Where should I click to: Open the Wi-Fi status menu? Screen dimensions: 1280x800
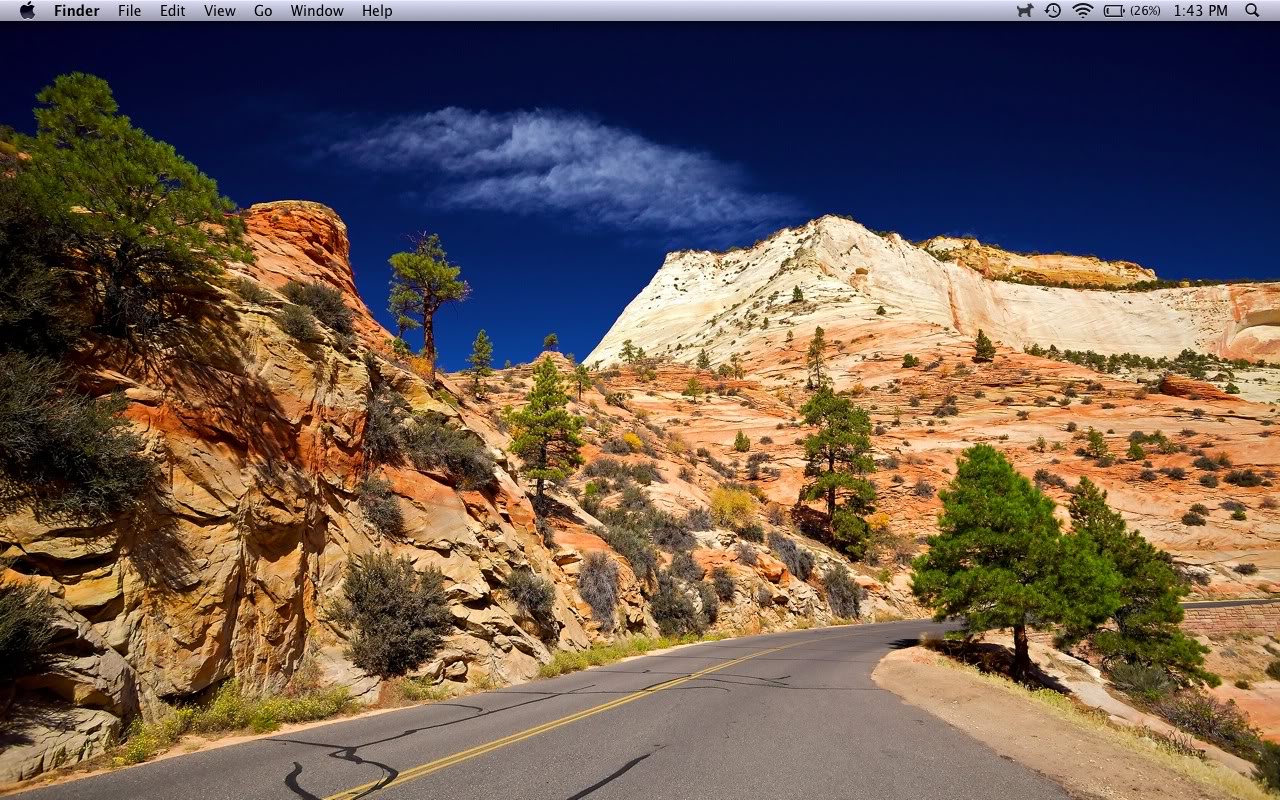(x=1083, y=10)
